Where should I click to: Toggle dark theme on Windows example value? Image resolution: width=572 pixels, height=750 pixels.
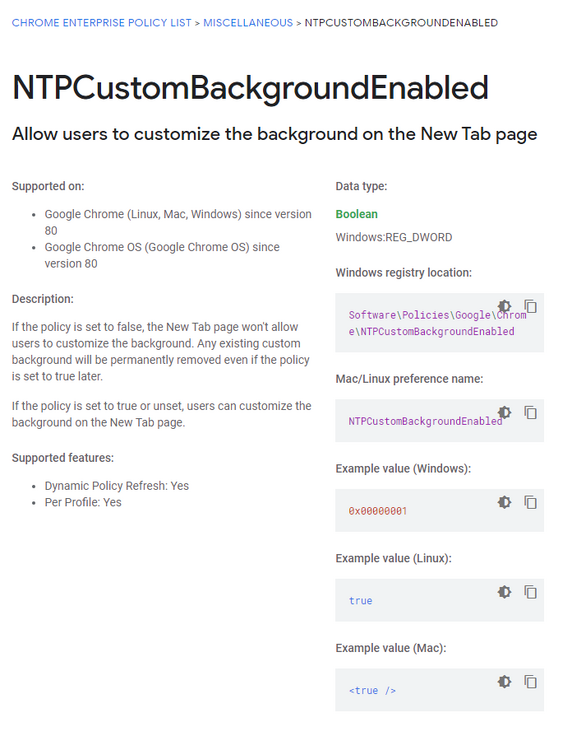pos(505,502)
